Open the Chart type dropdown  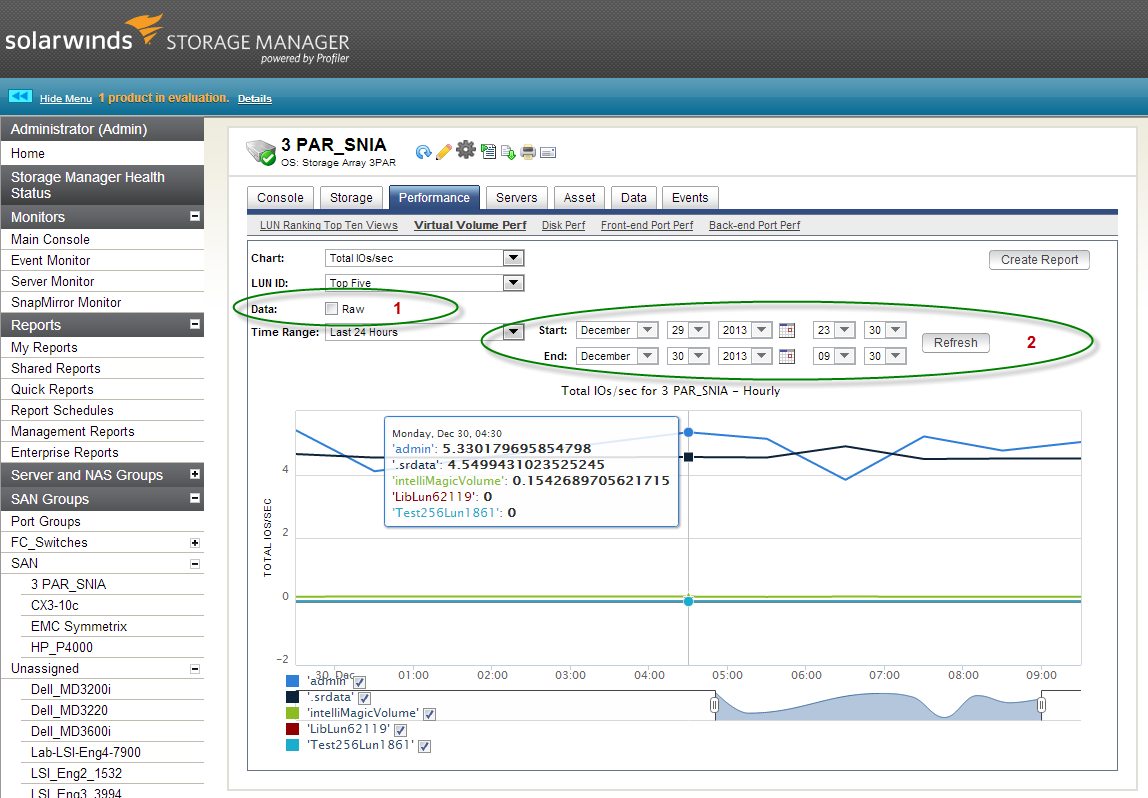tap(513, 258)
